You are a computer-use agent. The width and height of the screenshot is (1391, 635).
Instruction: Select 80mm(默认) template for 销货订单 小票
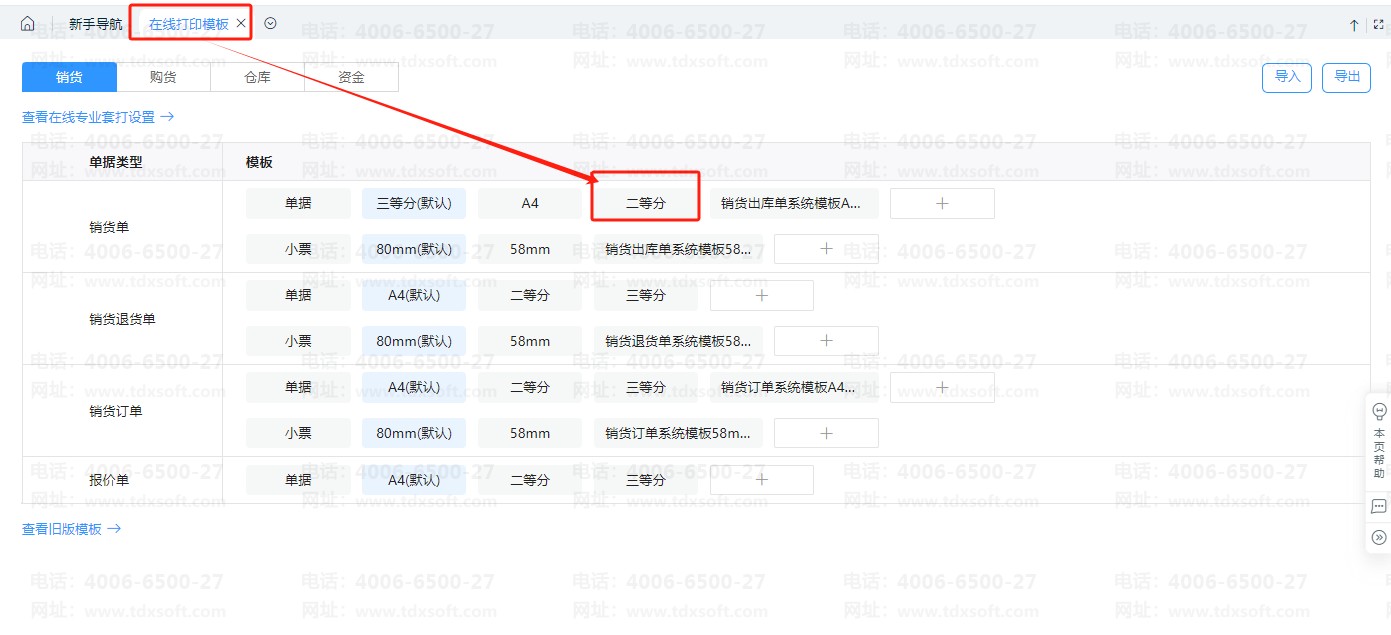[414, 433]
